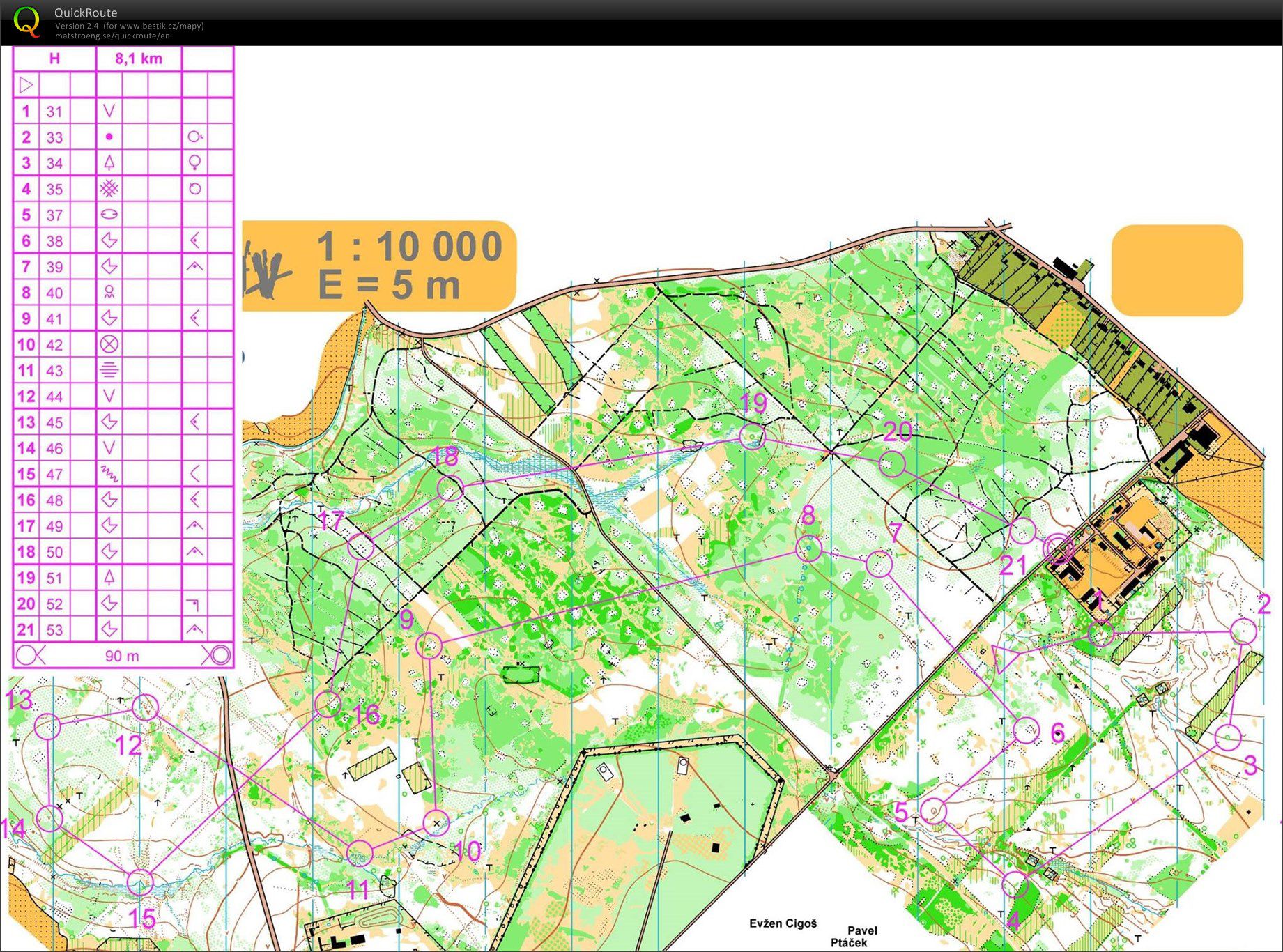Select the 'H' class header cell
The height and width of the screenshot is (952, 1283).
click(54, 59)
